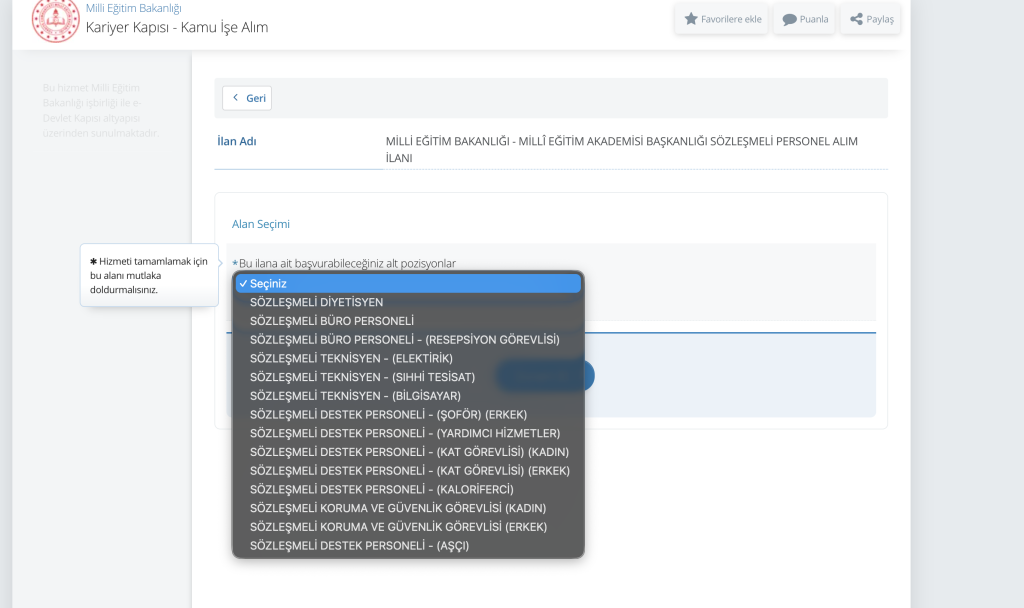
Task: Click the Milli Eğitim Bakanlığı logo
Action: (55, 19)
